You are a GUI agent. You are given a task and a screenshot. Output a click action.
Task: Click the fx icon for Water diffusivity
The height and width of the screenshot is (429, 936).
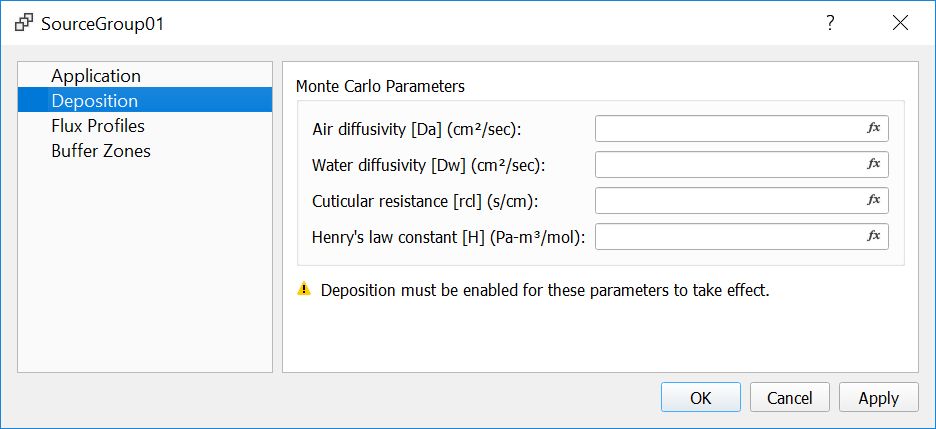click(873, 164)
